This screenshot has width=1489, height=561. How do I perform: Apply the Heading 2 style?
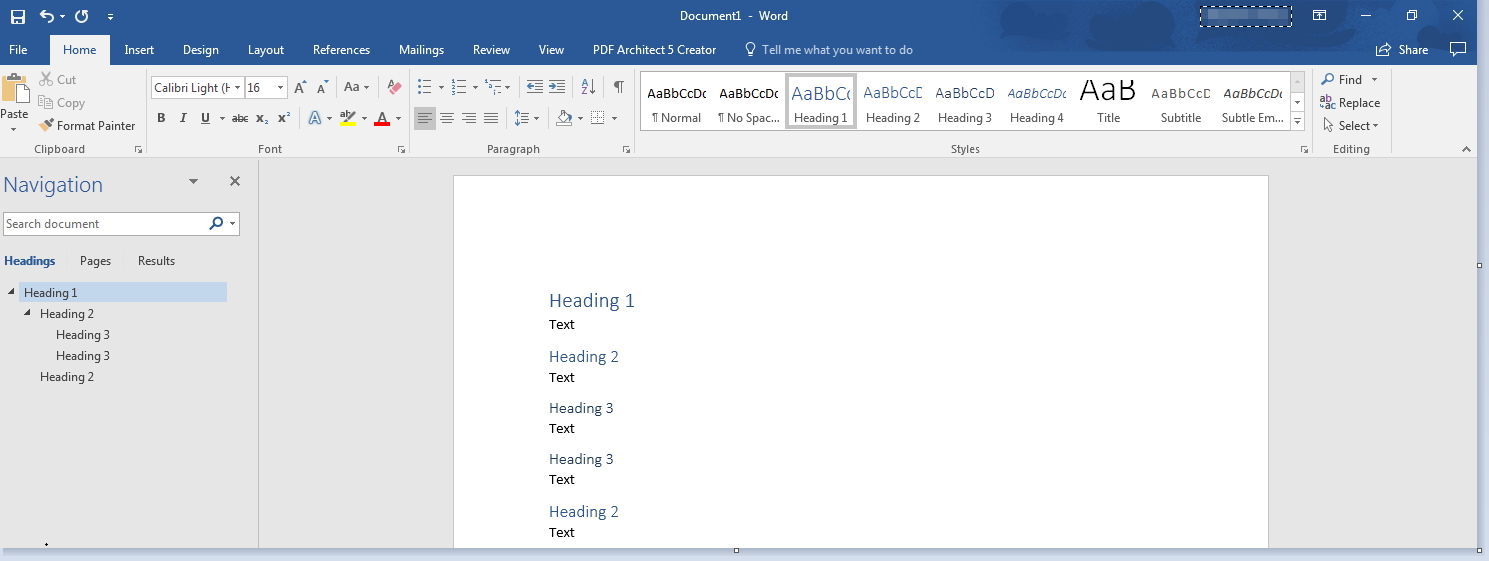893,100
